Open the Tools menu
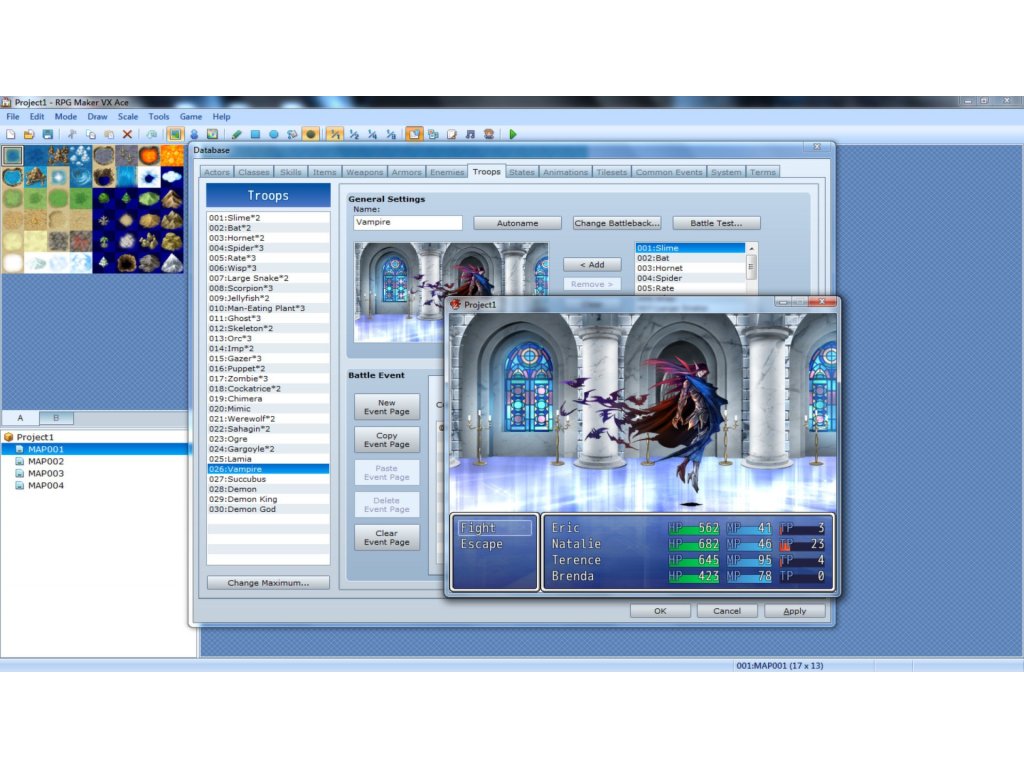The width and height of the screenshot is (1024, 768). pyautogui.click(x=159, y=117)
